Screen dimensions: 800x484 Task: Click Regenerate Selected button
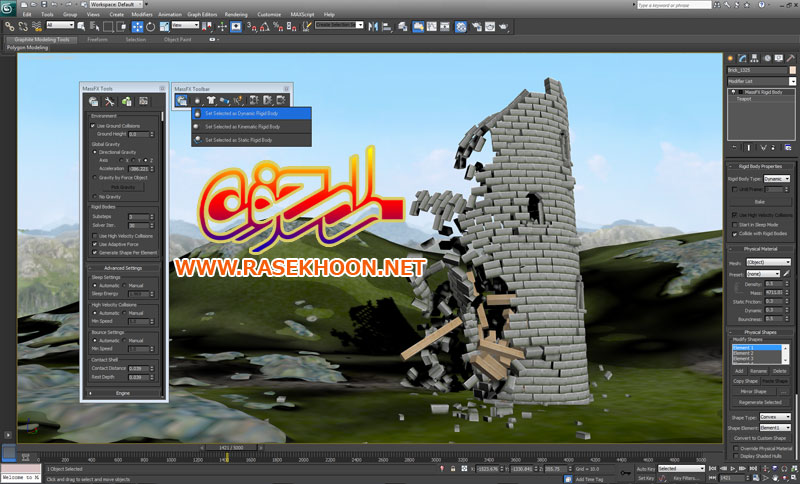point(760,402)
